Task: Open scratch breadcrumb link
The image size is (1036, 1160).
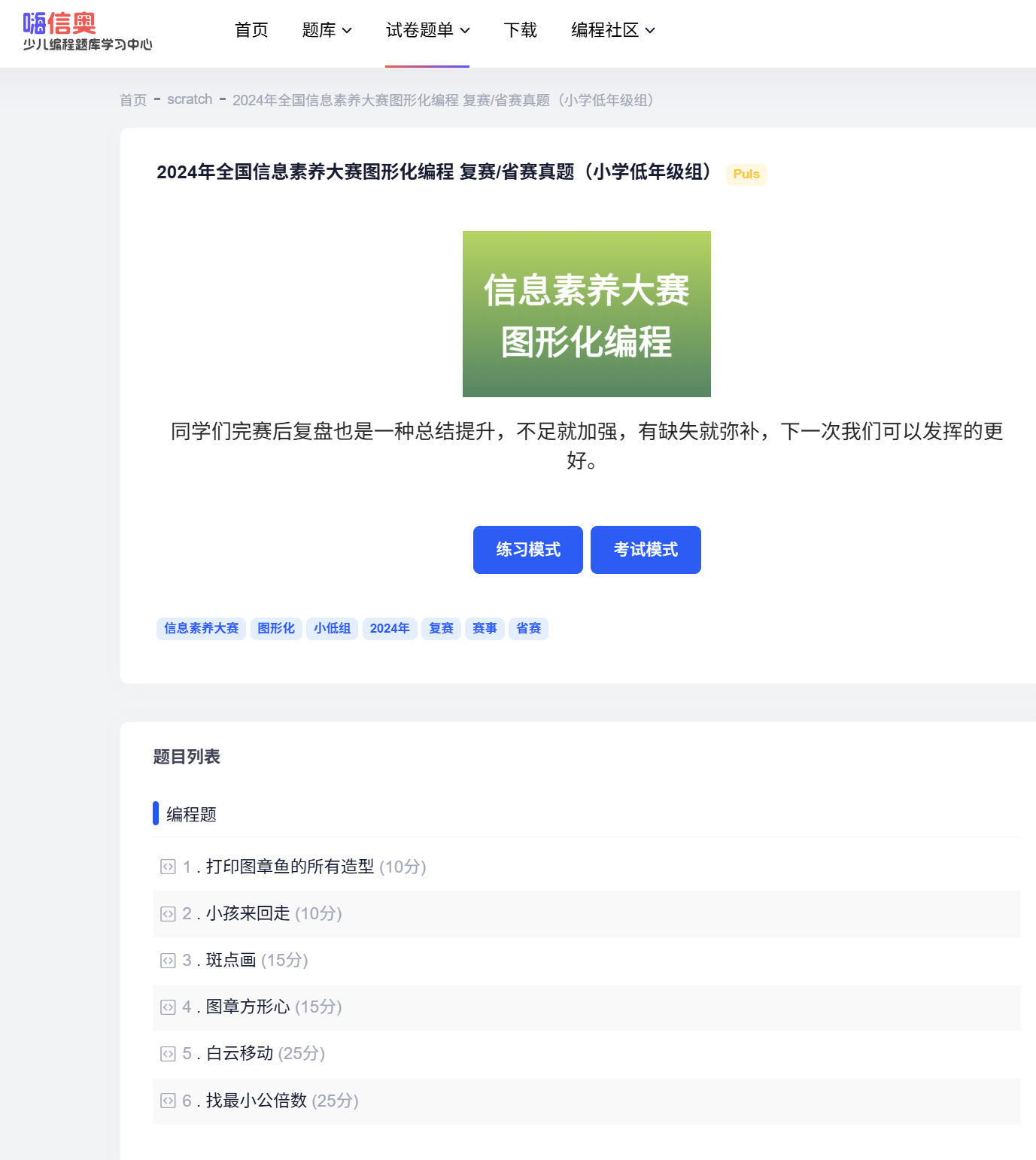Action: (x=190, y=99)
